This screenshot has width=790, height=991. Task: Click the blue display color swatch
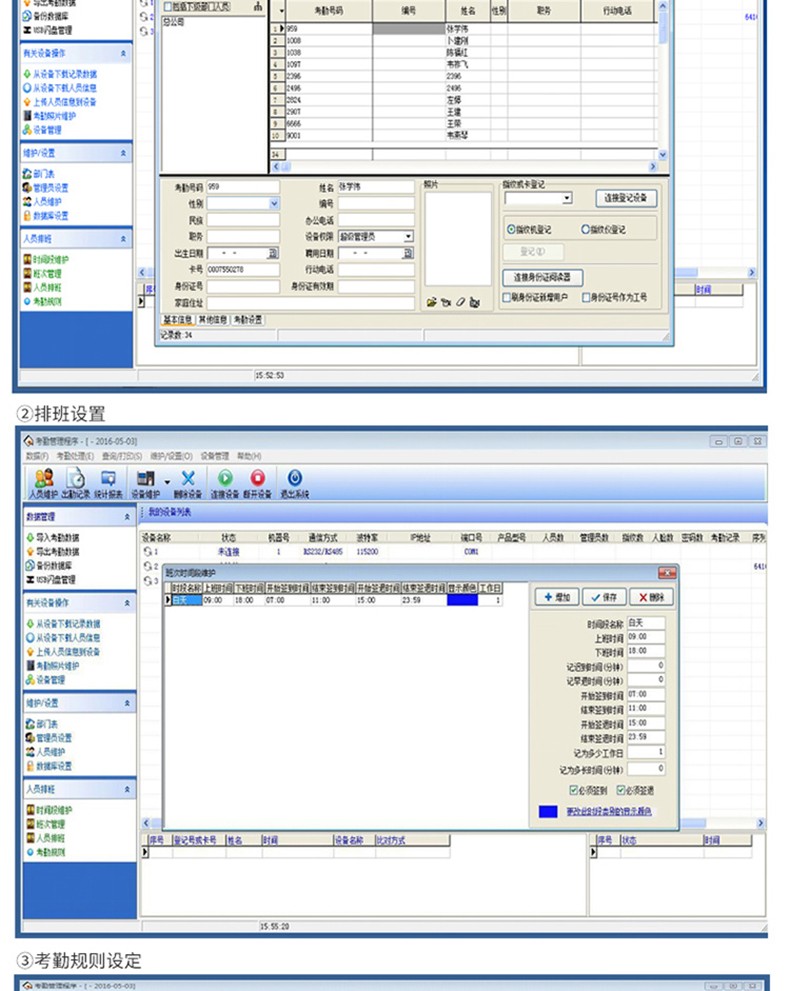click(548, 811)
